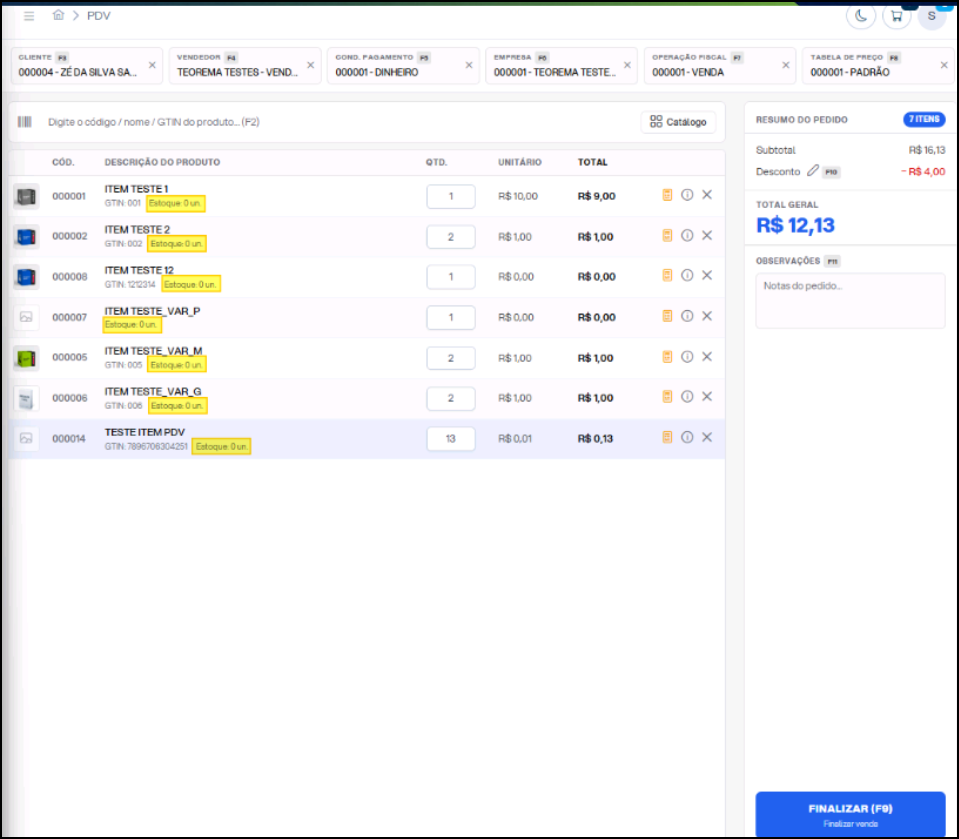This screenshot has width=959, height=839.
Task: Go to the home breadcrumb icon
Action: click(58, 15)
